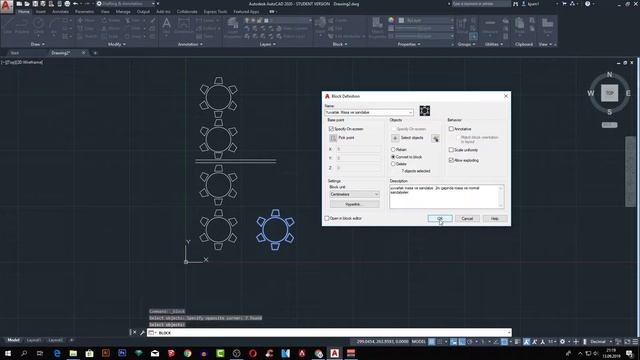Click the Cancel button in Block Definition
The image size is (640, 360).
pyautogui.click(x=467, y=219)
